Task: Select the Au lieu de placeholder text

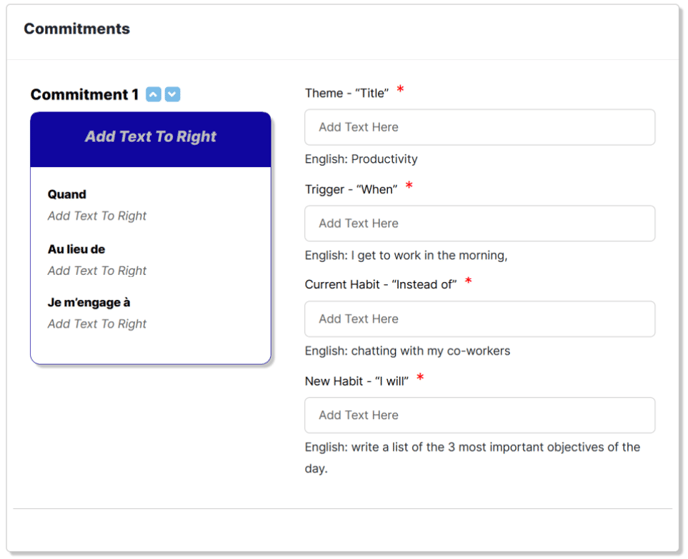Action: pos(97,271)
